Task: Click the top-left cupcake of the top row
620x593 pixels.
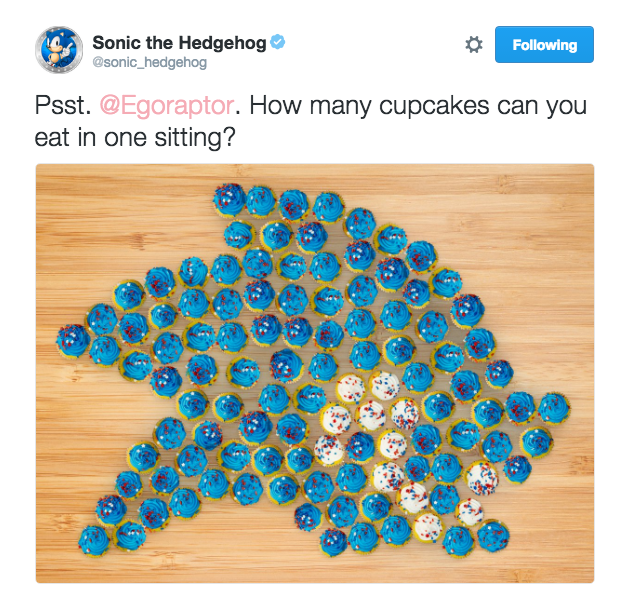Action: point(229,200)
